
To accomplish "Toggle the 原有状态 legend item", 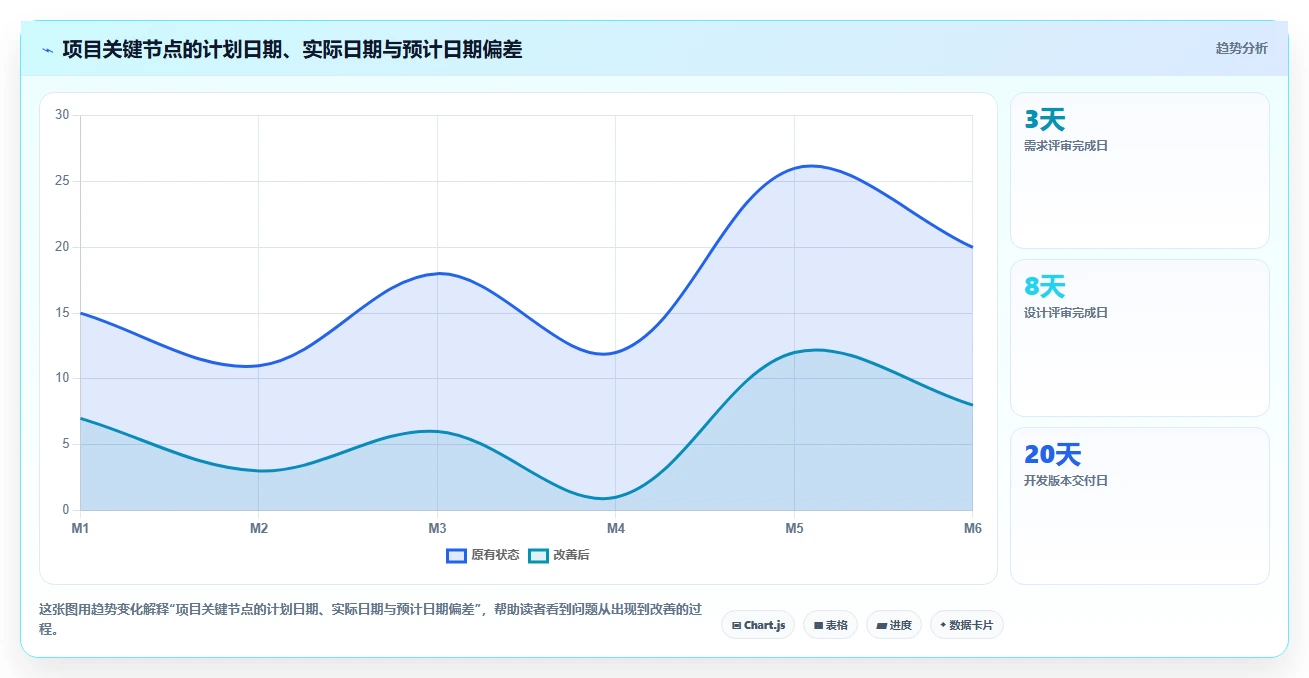I will coord(483,555).
